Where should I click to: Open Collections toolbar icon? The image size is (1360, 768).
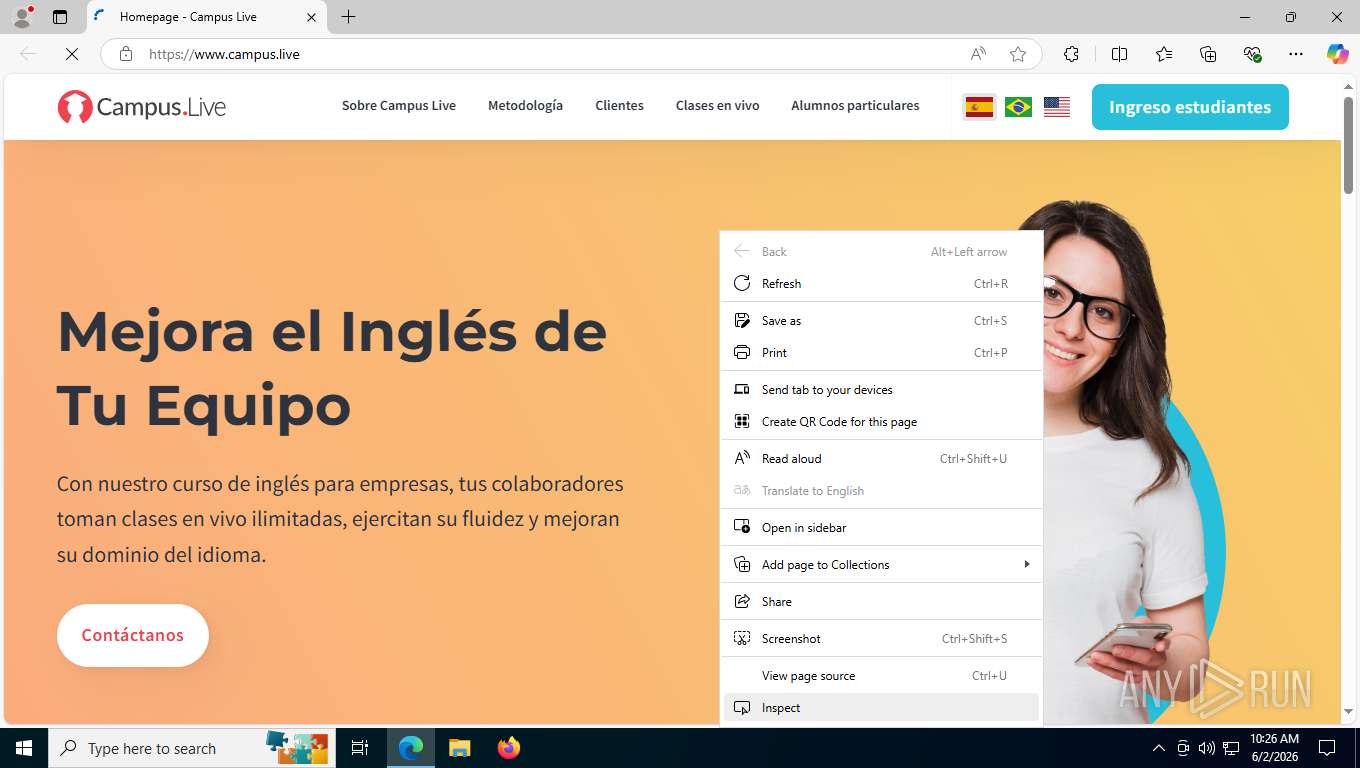coord(1208,54)
